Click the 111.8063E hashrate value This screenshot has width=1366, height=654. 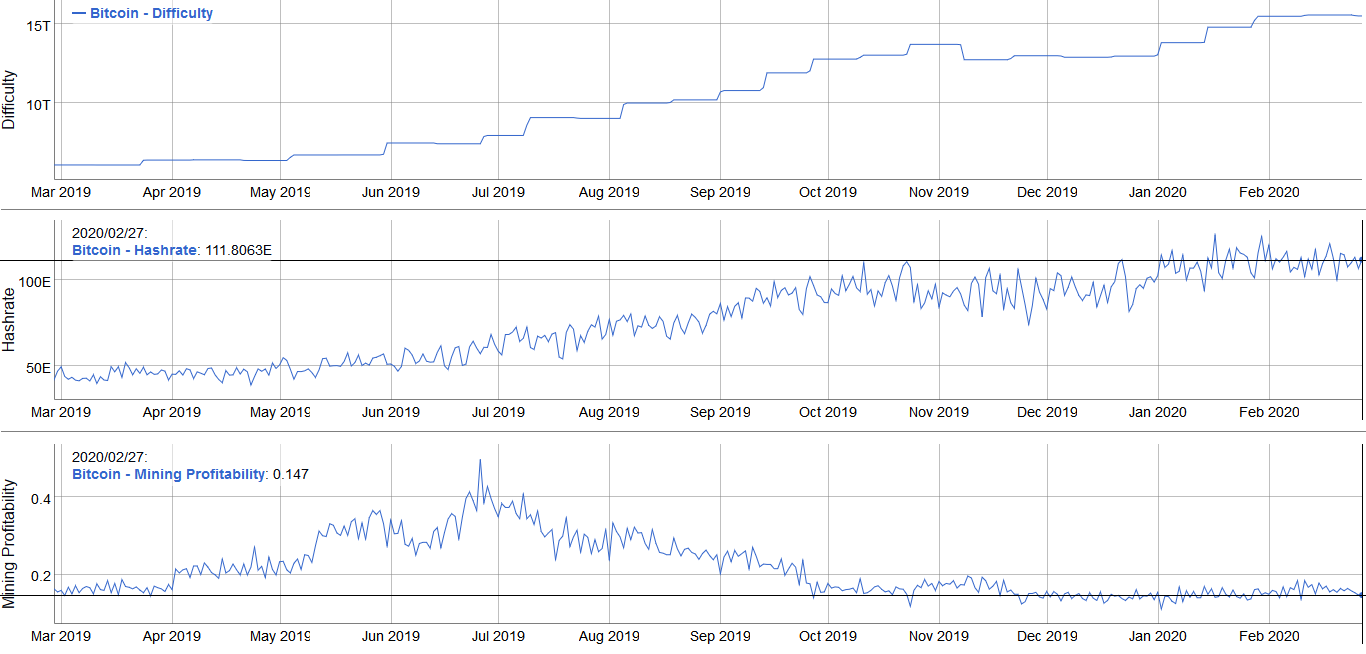(x=238, y=250)
